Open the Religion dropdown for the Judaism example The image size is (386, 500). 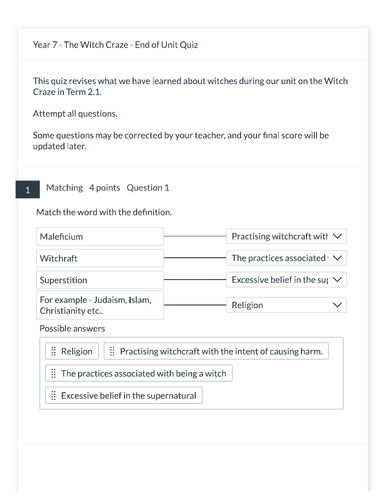(x=286, y=305)
